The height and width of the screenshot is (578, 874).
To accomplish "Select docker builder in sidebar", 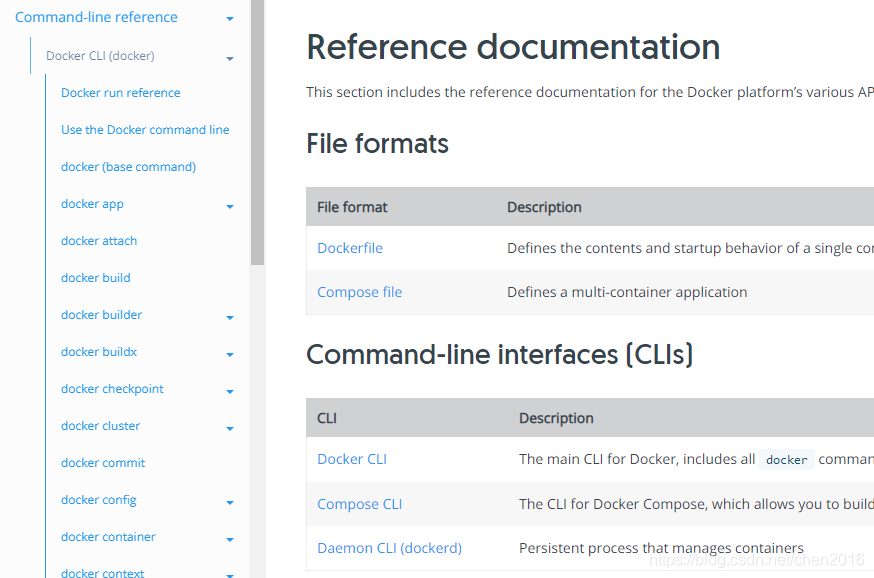I will point(101,315).
